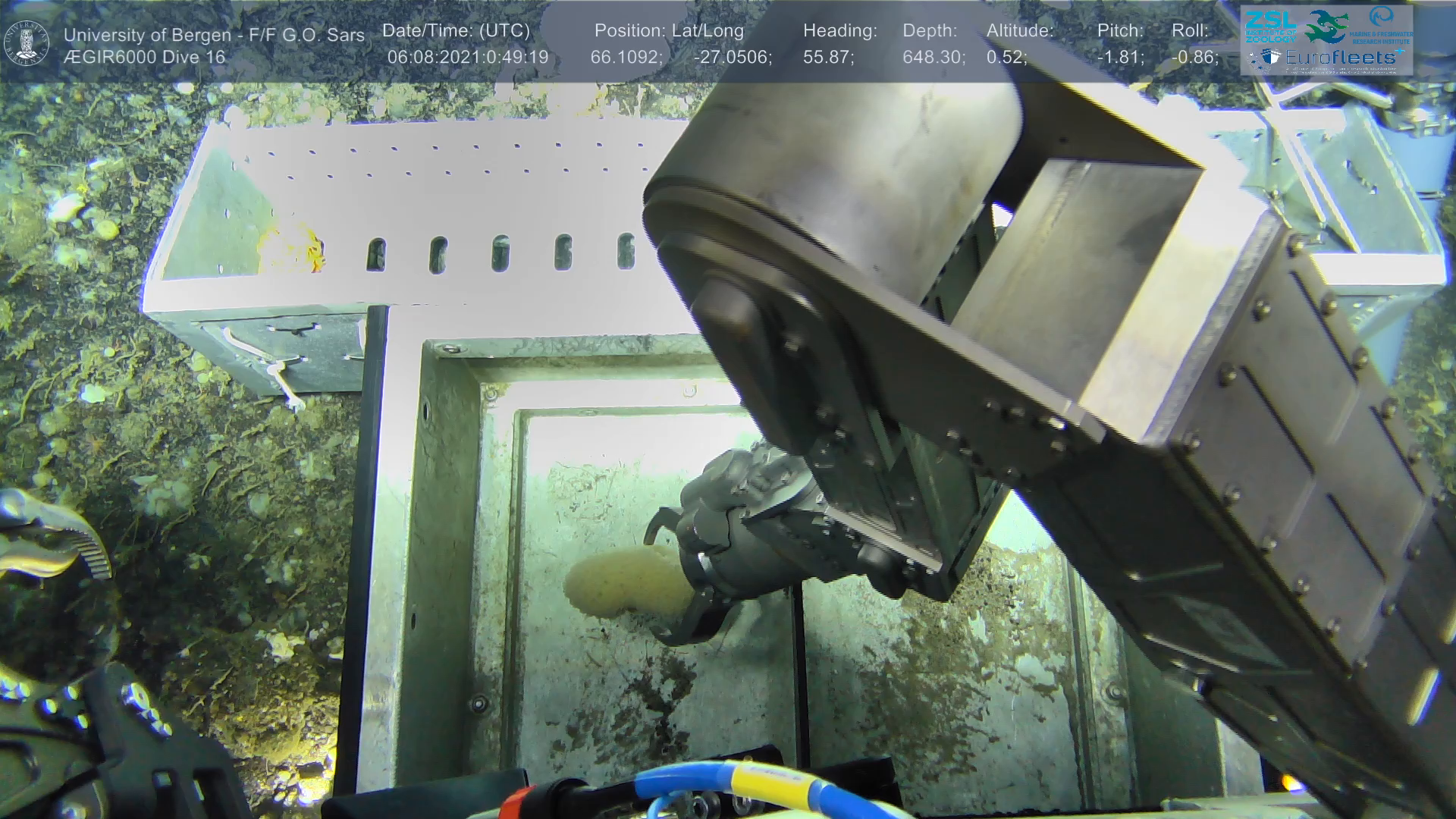Click the Marine & Freshwater Research Institute logo
Screen dimensions: 1456x819
[x=1382, y=25]
